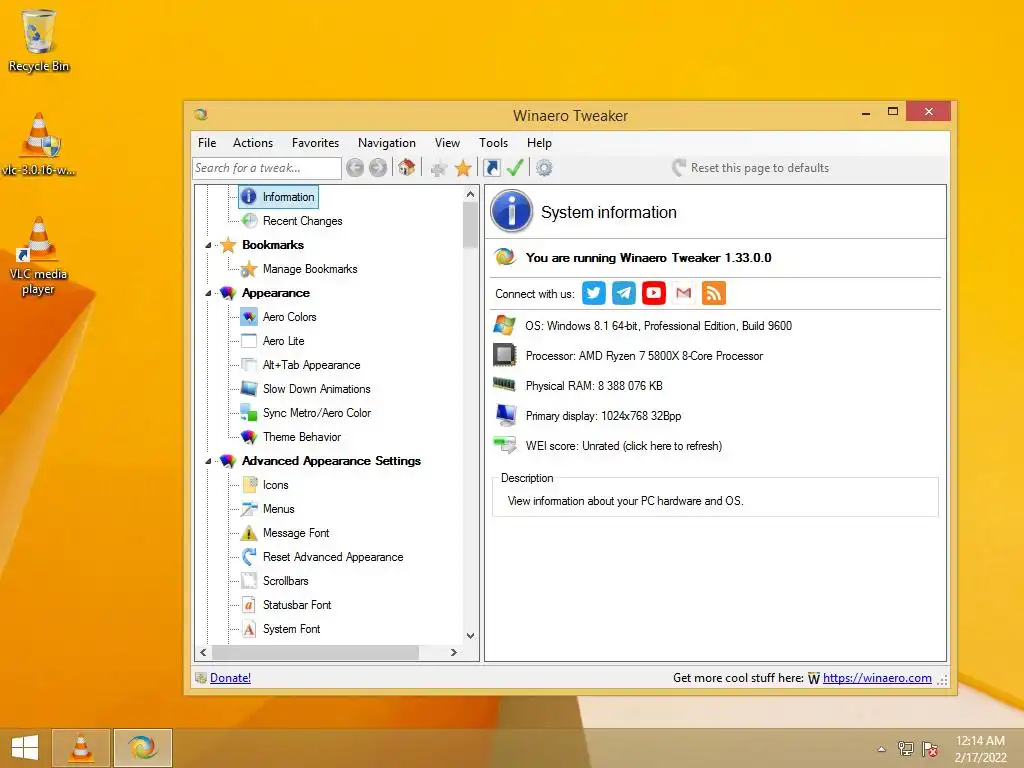This screenshot has width=1024, height=768.
Task: Open the Favorites menu
Action: (x=315, y=143)
